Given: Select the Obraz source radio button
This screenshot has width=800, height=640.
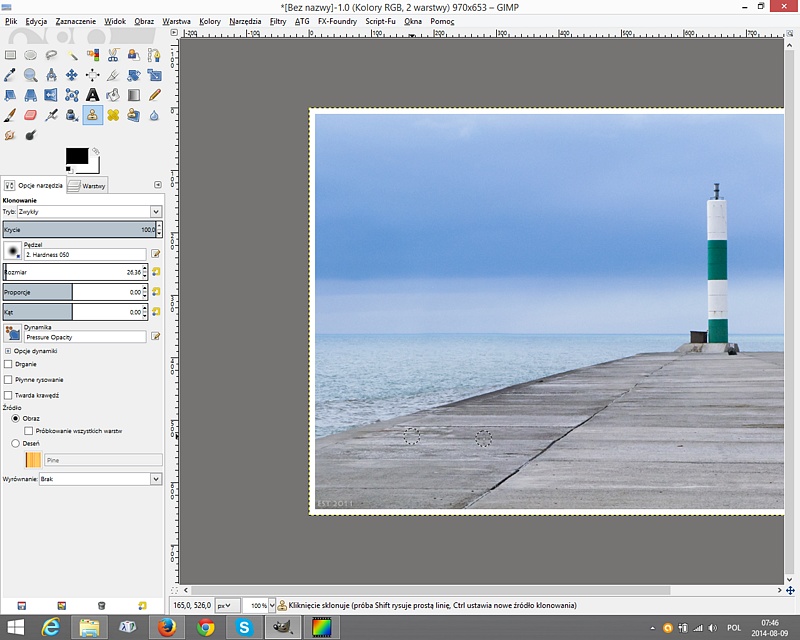Looking at the screenshot, I should pos(15,419).
